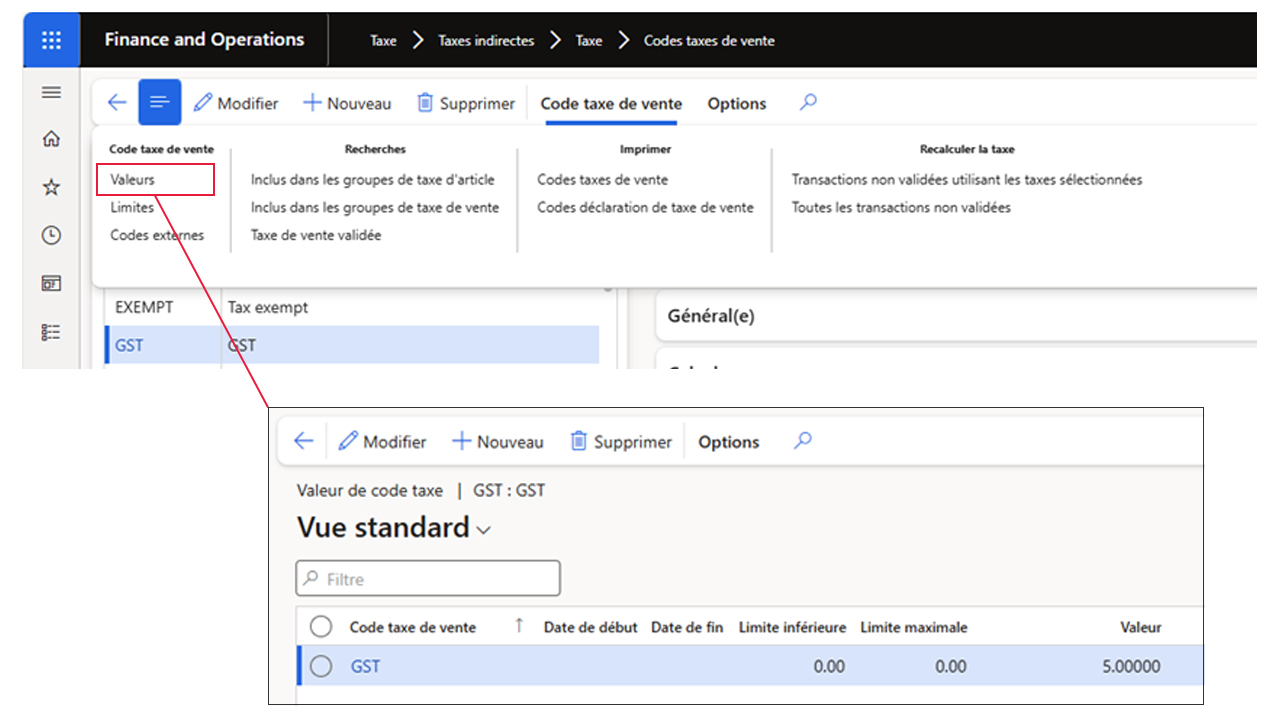Choose Toutes les transactions non validées
This screenshot has width=1280, height=720.
pos(901,207)
